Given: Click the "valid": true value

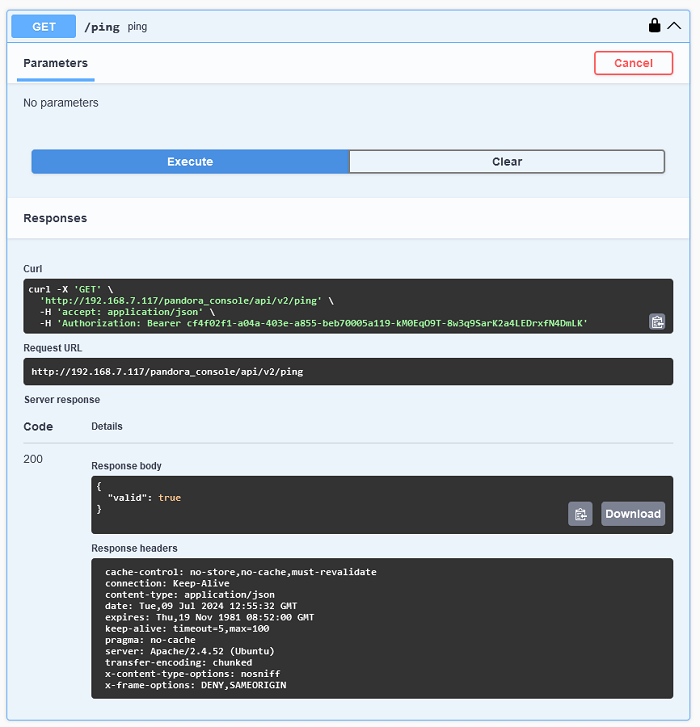Looking at the screenshot, I should 144,497.
